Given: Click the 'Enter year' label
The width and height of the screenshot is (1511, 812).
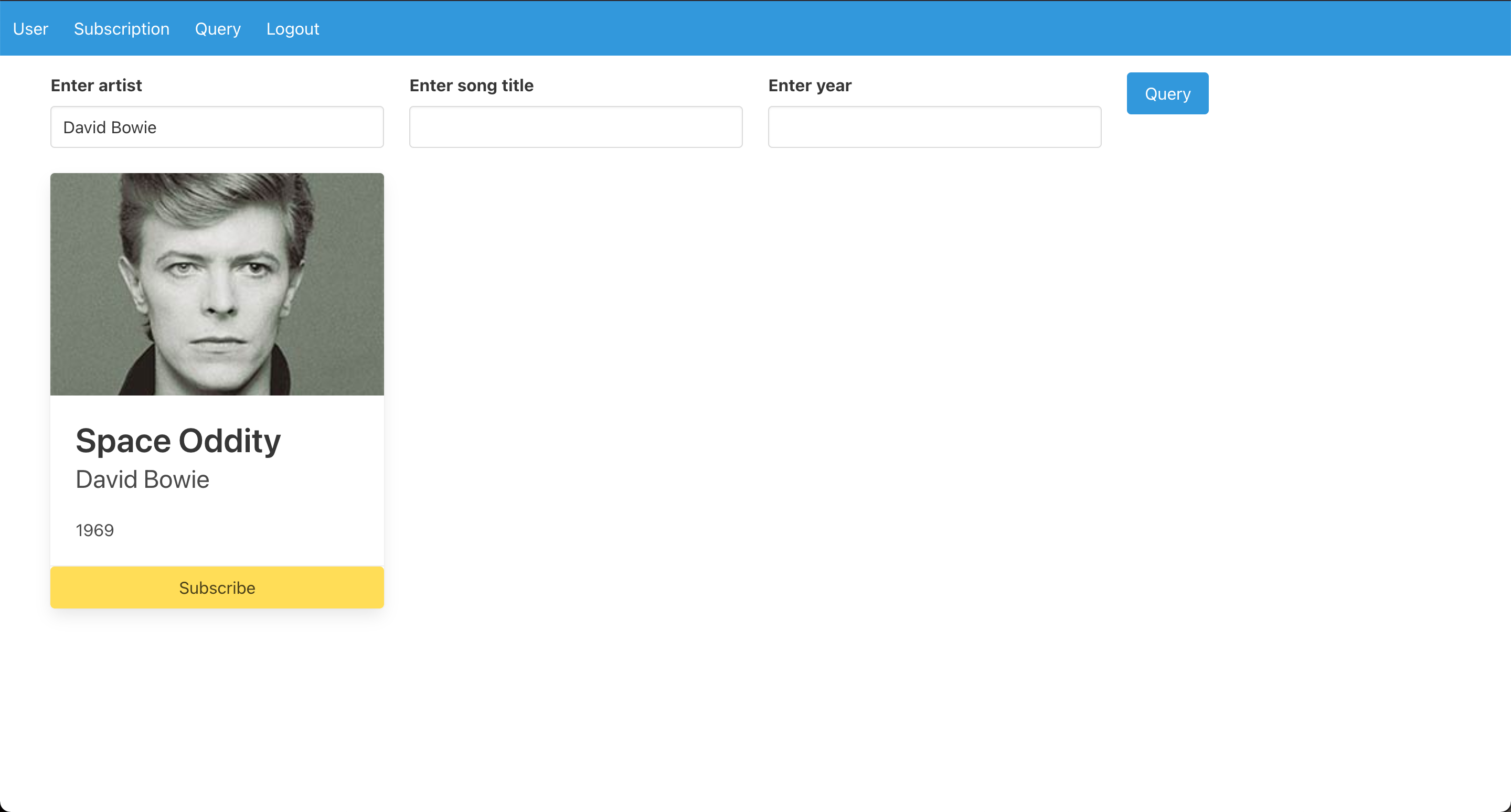Looking at the screenshot, I should (810, 86).
